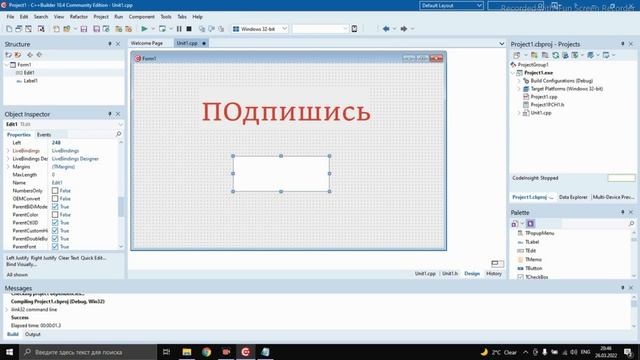Toggle the OEMConvert checkbox
The image size is (640, 360).
[55, 198]
